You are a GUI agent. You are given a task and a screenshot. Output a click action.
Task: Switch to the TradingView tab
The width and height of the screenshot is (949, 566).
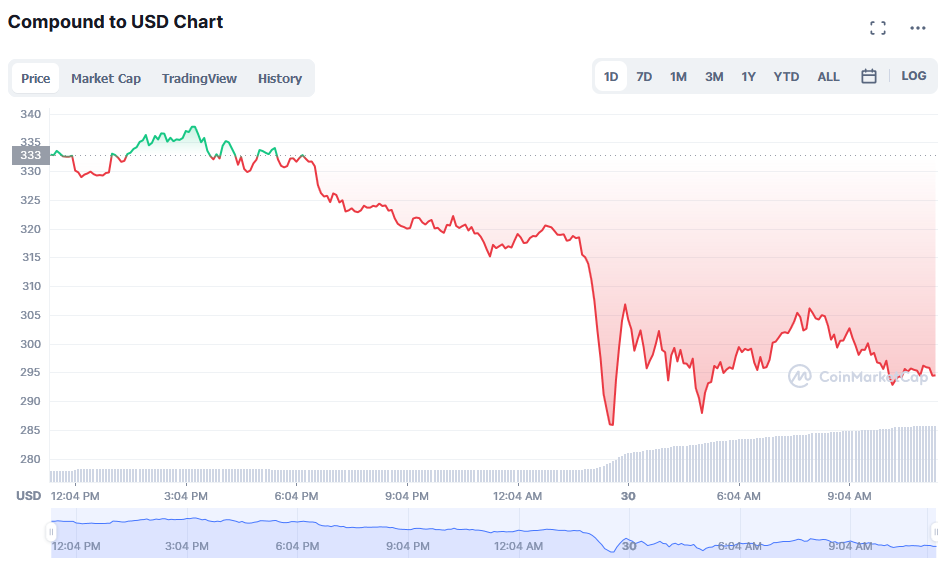[x=200, y=78]
